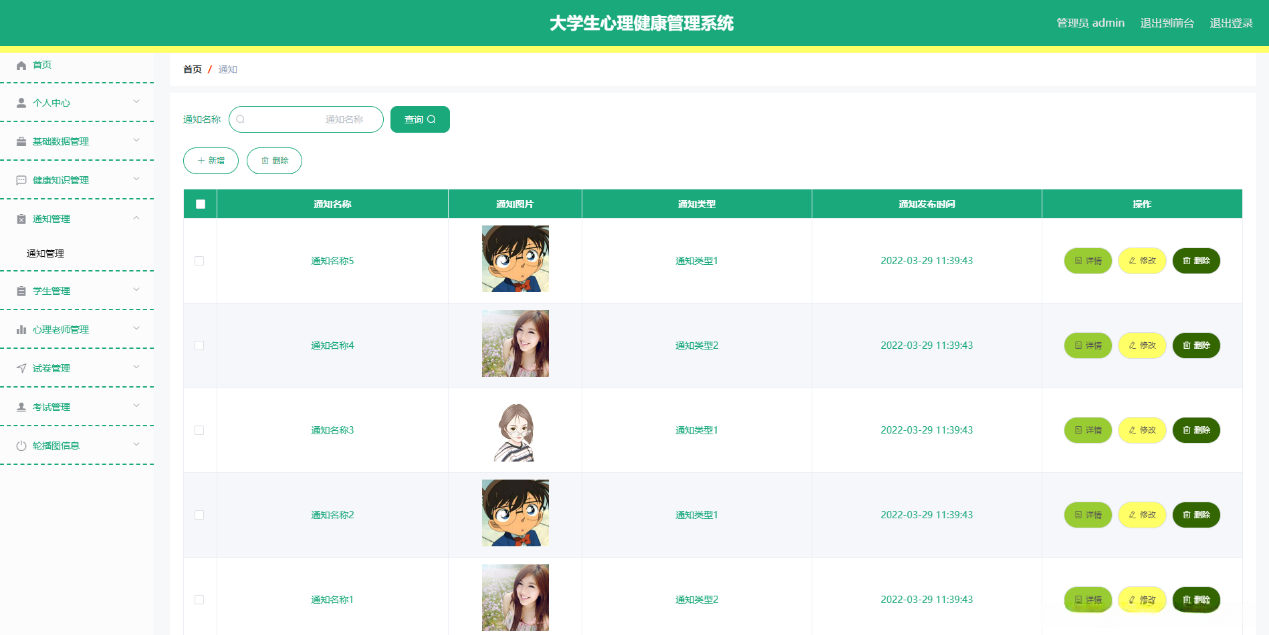Expand the 心理老师管理 chevron

(x=137, y=329)
